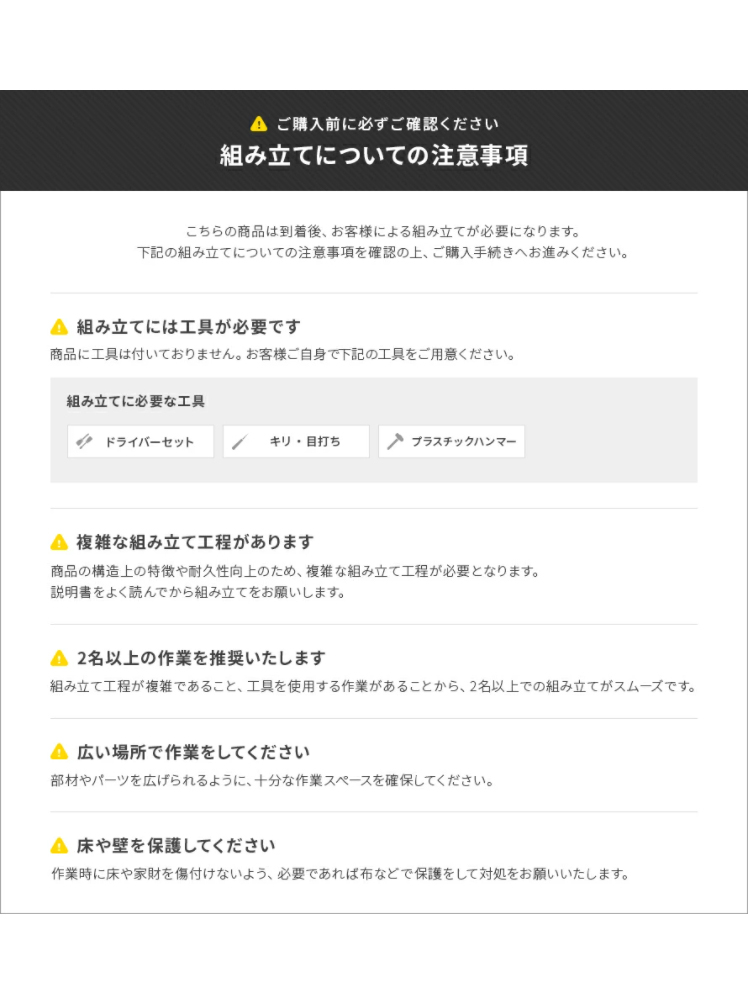Click the 組み立てについての注意事項 banner title
The image size is (748, 983).
click(374, 156)
